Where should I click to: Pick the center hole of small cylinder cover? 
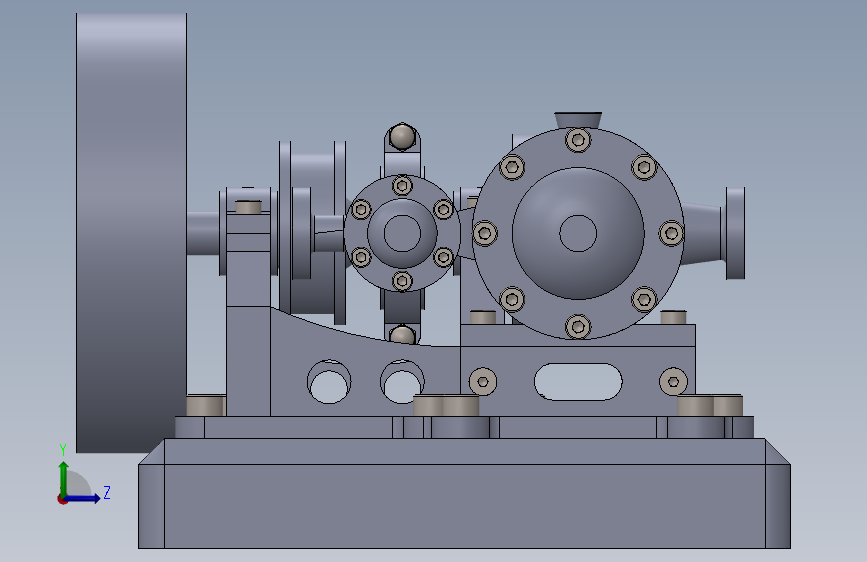[402, 233]
